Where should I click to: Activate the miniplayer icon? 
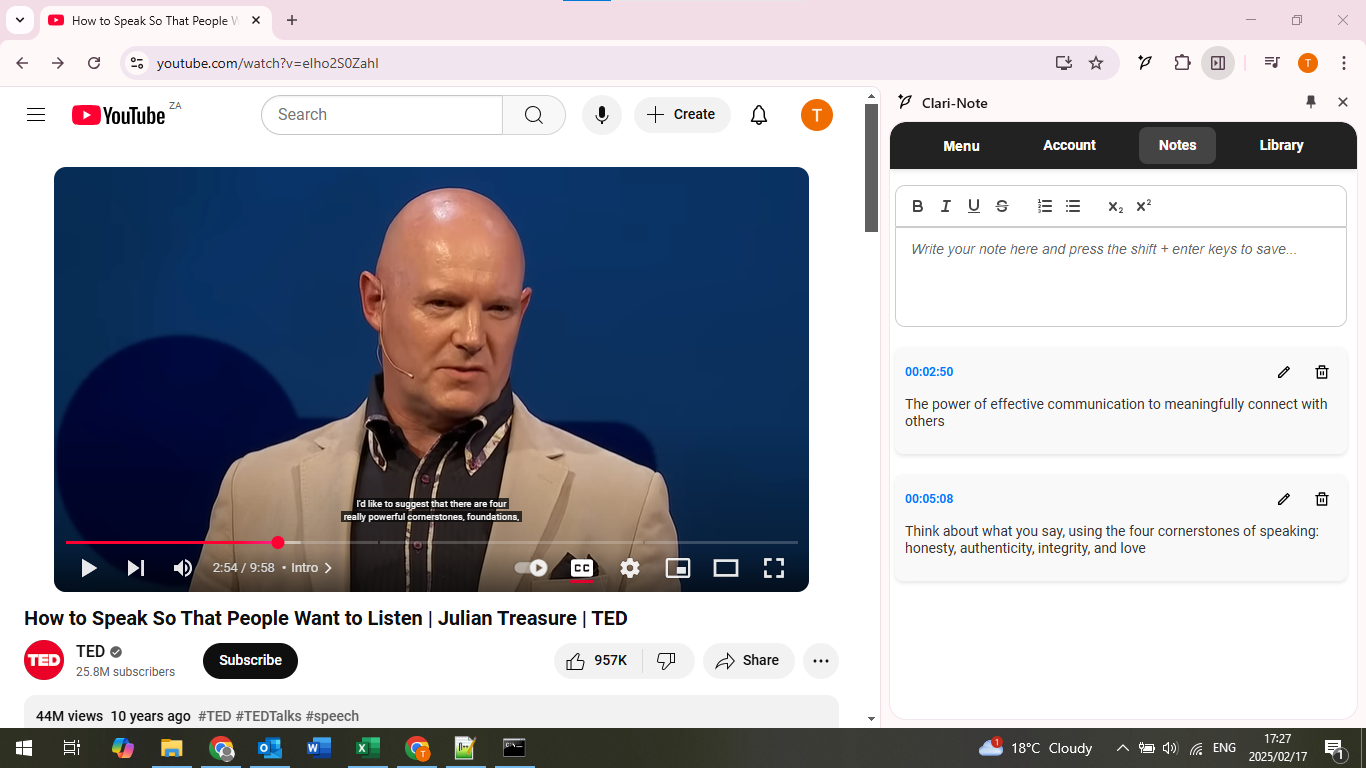[x=678, y=567]
